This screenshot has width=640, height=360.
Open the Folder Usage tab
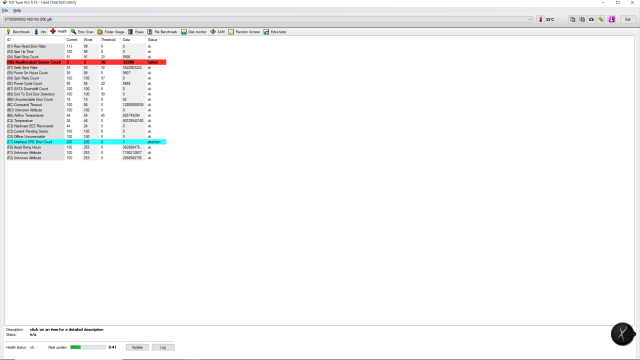click(111, 31)
